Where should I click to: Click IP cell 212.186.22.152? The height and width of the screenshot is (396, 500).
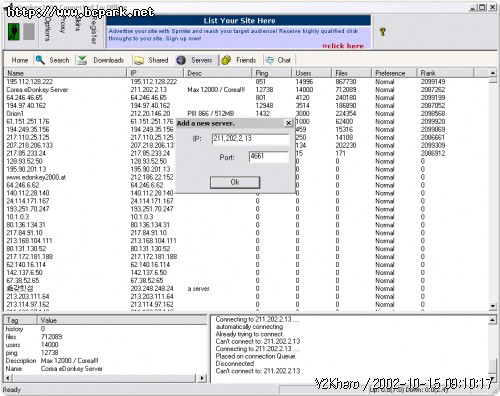(152, 177)
